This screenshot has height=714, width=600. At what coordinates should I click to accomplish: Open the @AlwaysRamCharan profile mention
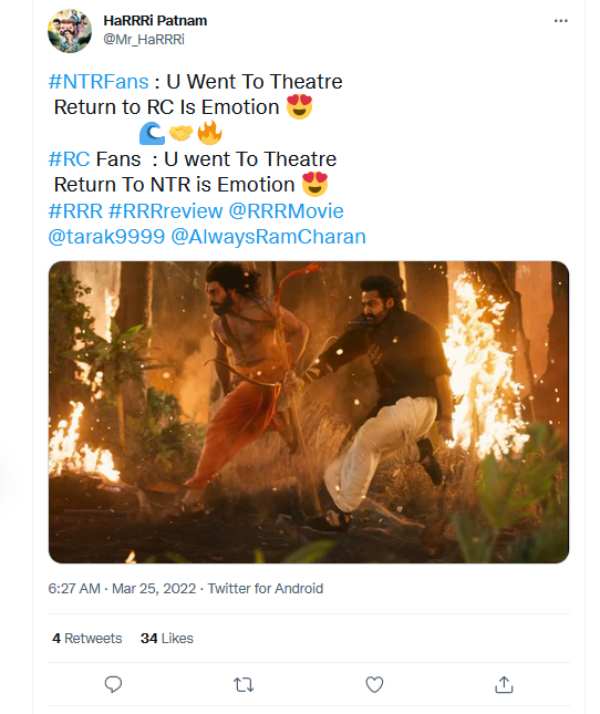pyautogui.click(x=269, y=237)
